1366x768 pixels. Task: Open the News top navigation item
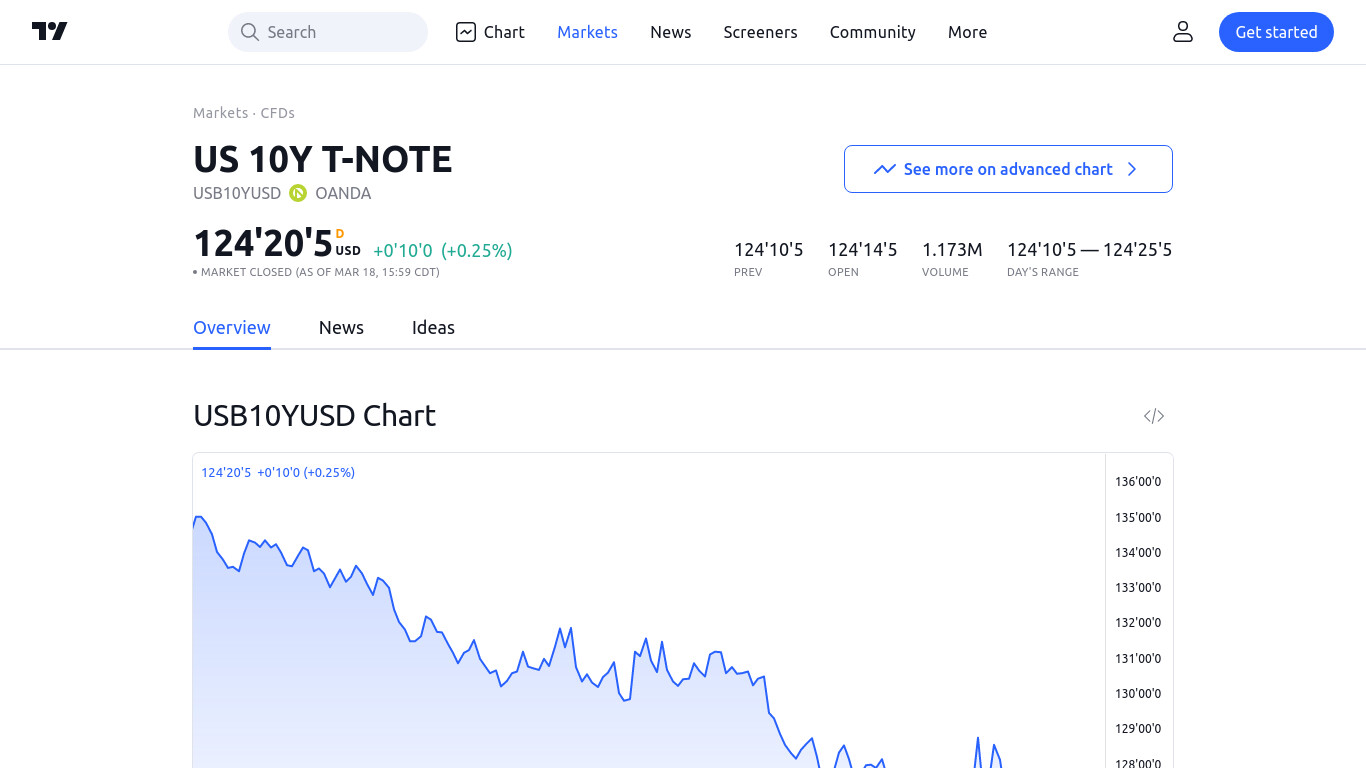pyautogui.click(x=670, y=32)
